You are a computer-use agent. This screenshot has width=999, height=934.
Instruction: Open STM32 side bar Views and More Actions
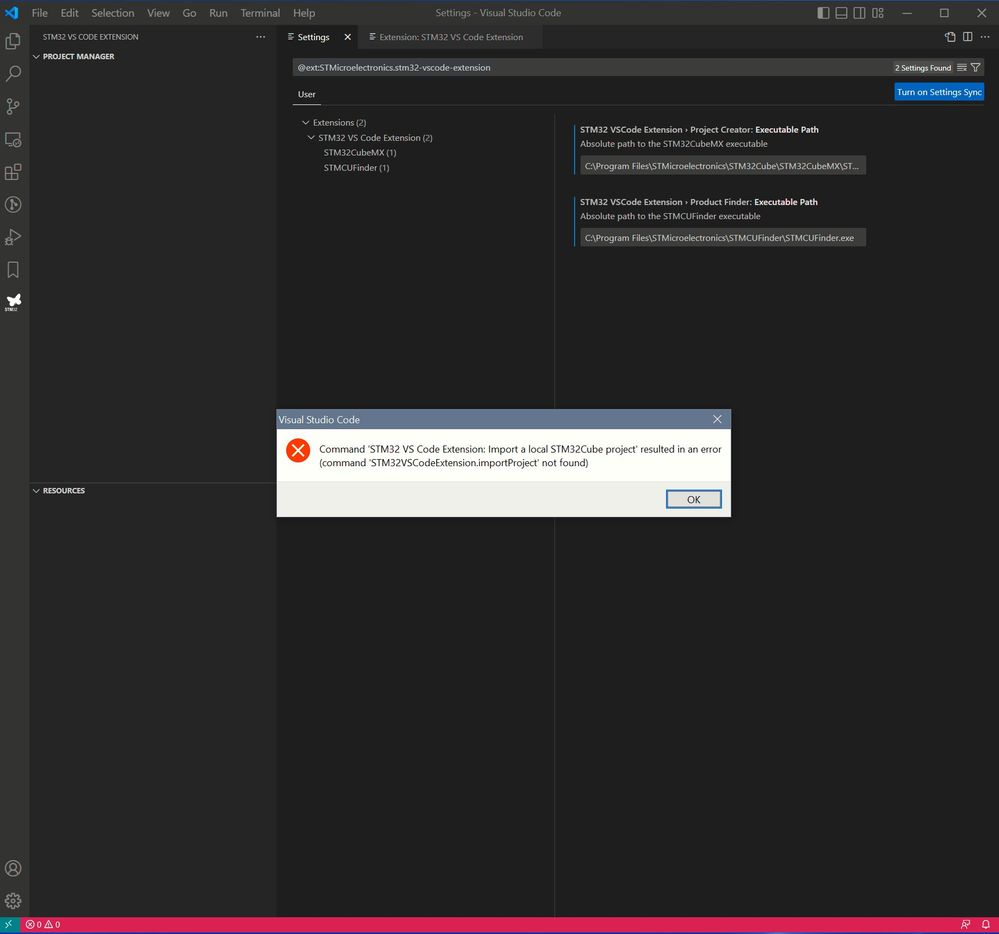tap(261, 37)
